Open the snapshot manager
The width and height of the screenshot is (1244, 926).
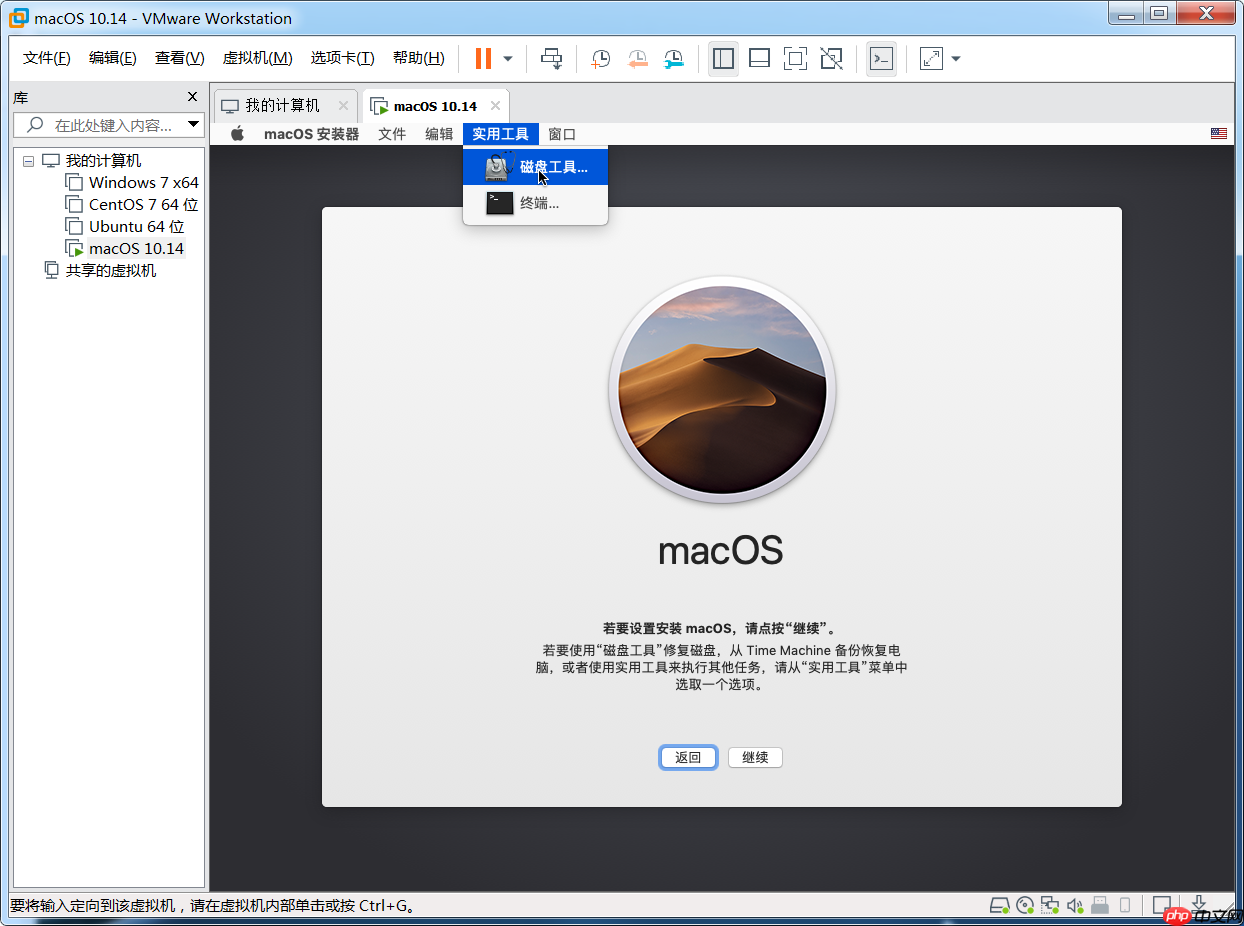[x=673, y=58]
